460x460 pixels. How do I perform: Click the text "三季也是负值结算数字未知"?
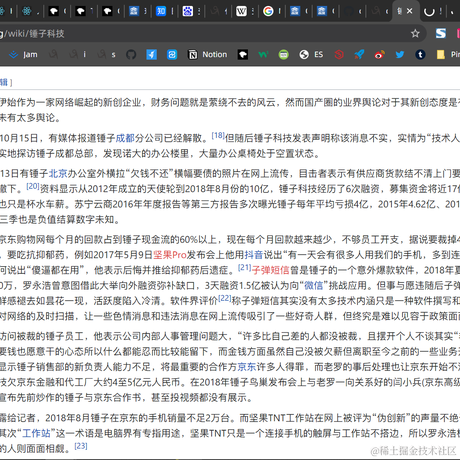pos(56,220)
